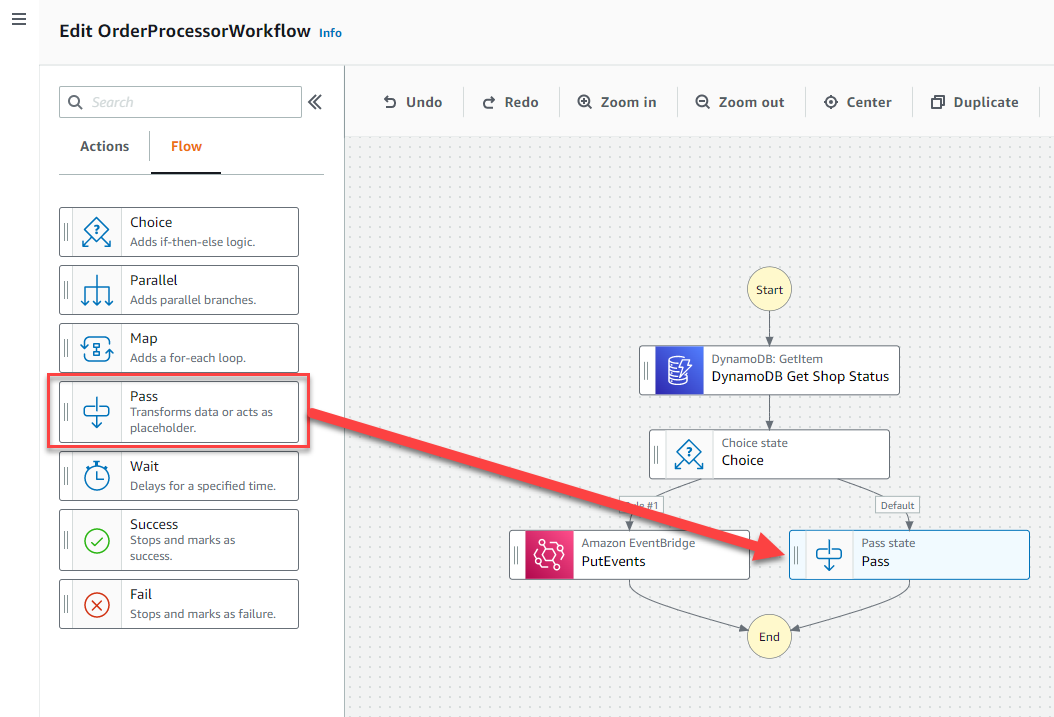Click the Choice flow state icon

click(x=97, y=232)
